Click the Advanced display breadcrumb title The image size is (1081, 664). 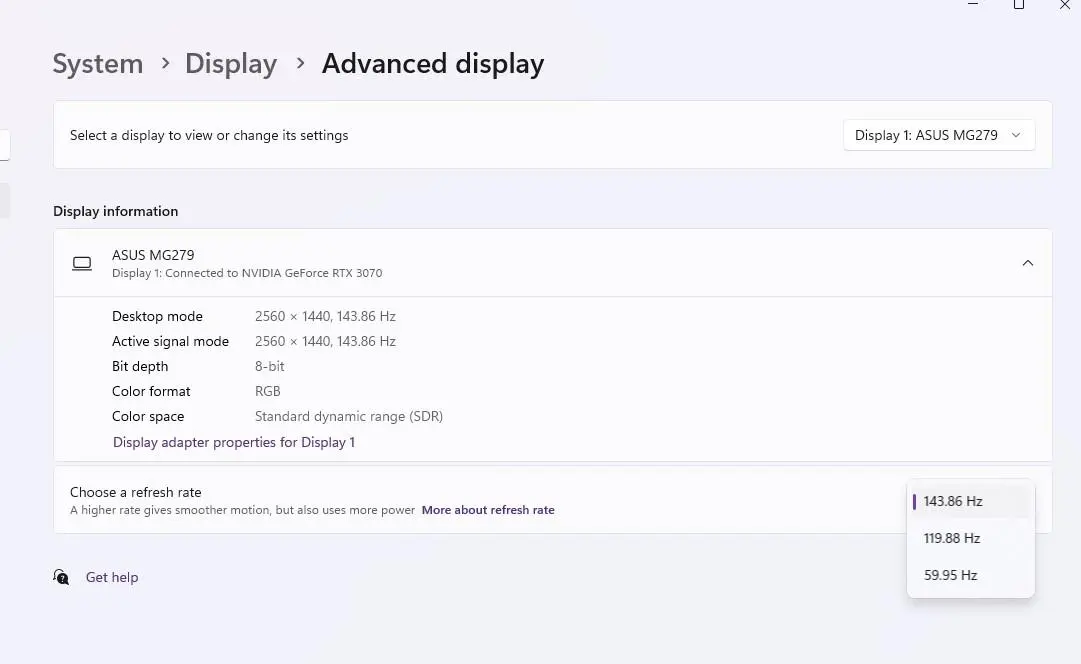tap(433, 64)
